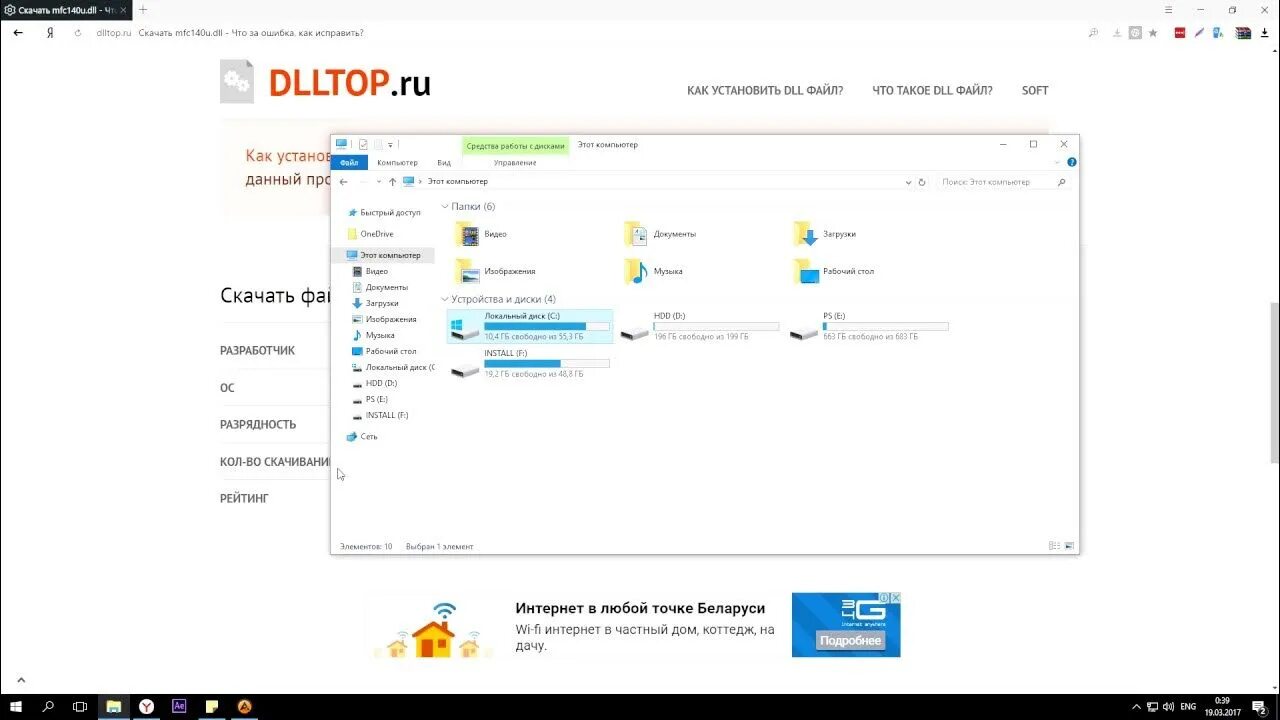Open the Музыка folder icon in Папки

coord(636,271)
